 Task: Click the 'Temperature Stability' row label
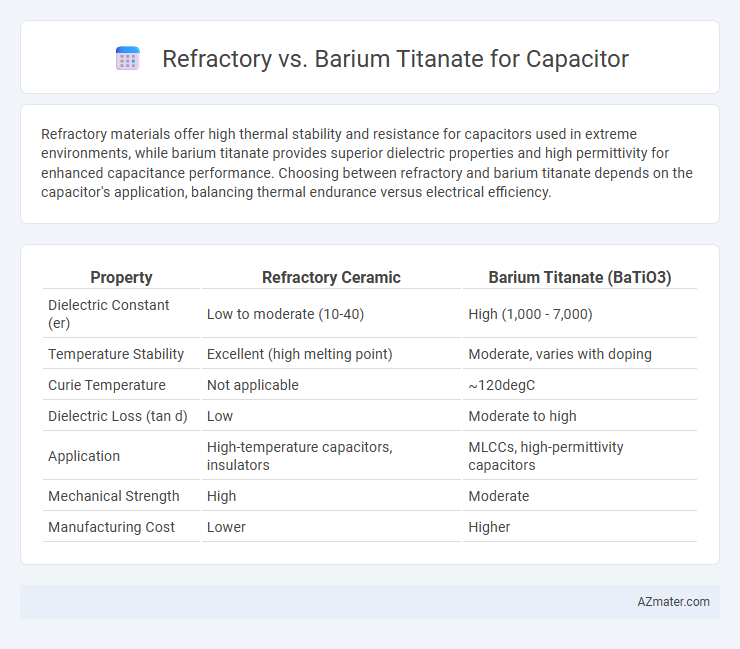121,354
